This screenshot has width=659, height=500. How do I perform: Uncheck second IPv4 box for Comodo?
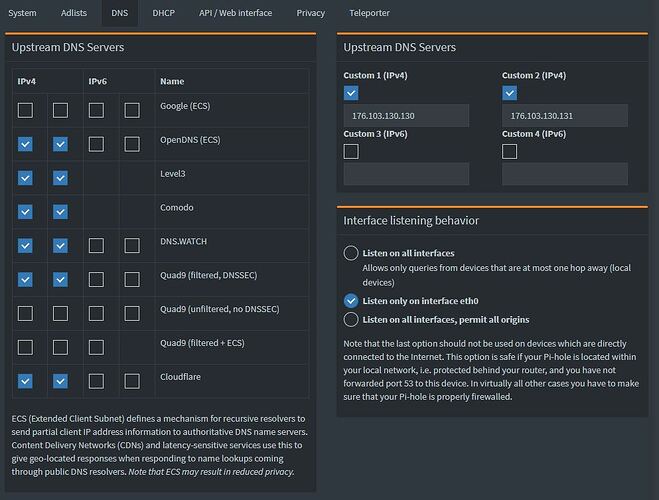pyautogui.click(x=60, y=212)
